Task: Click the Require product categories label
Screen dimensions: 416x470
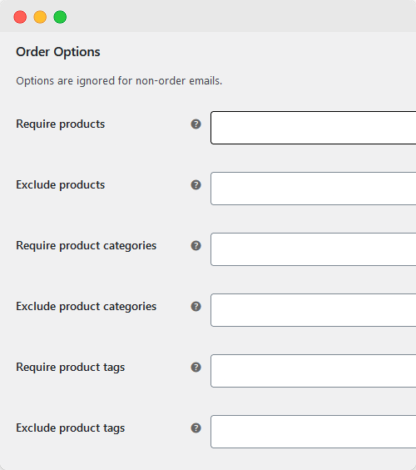Action: tap(86, 246)
